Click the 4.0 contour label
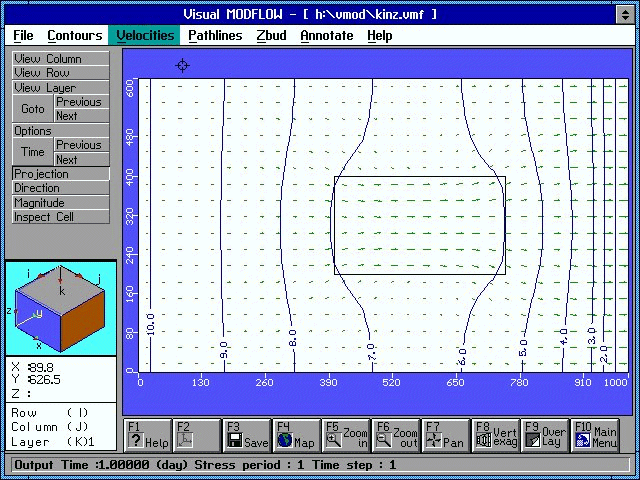The height and width of the screenshot is (480, 640). click(564, 337)
